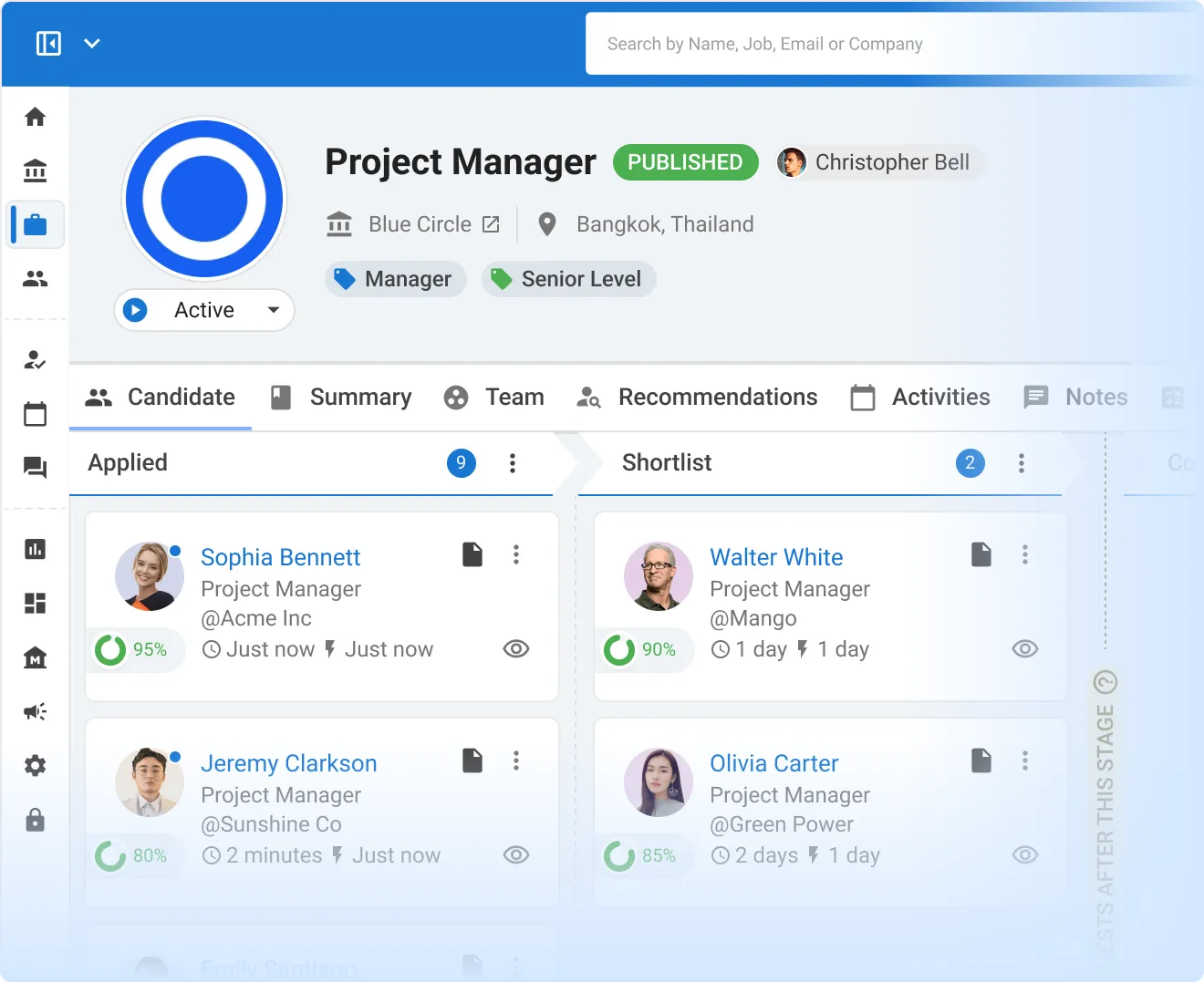Toggle the eye icon on Jeremy Clarkson's card
This screenshot has height=983, width=1204.
(x=516, y=854)
